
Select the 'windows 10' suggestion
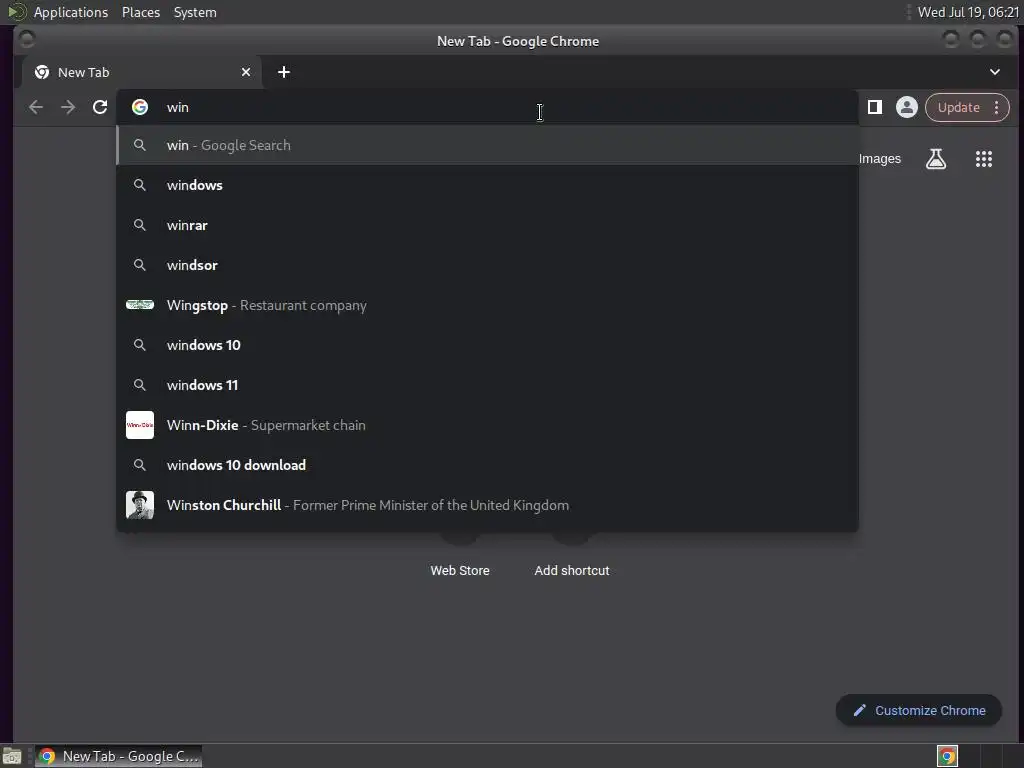coord(487,345)
